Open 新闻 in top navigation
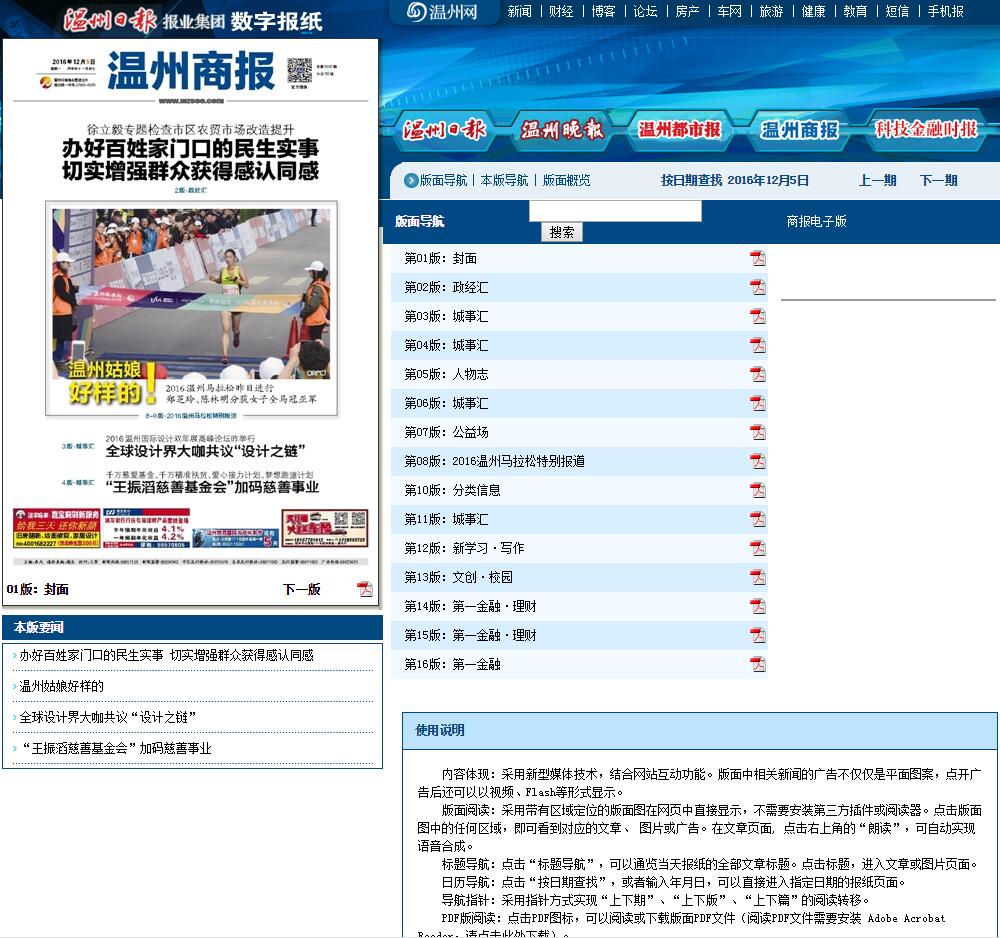This screenshot has width=1000, height=938. (519, 11)
